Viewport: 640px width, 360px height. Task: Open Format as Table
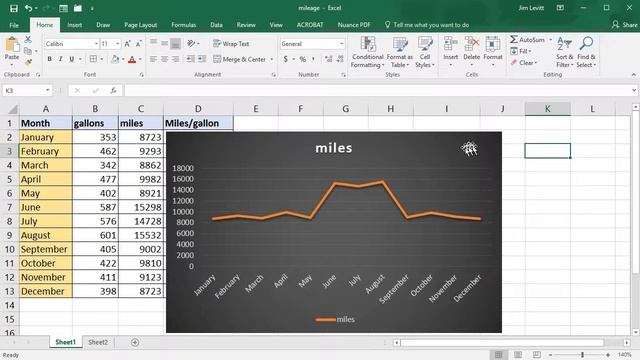point(400,52)
